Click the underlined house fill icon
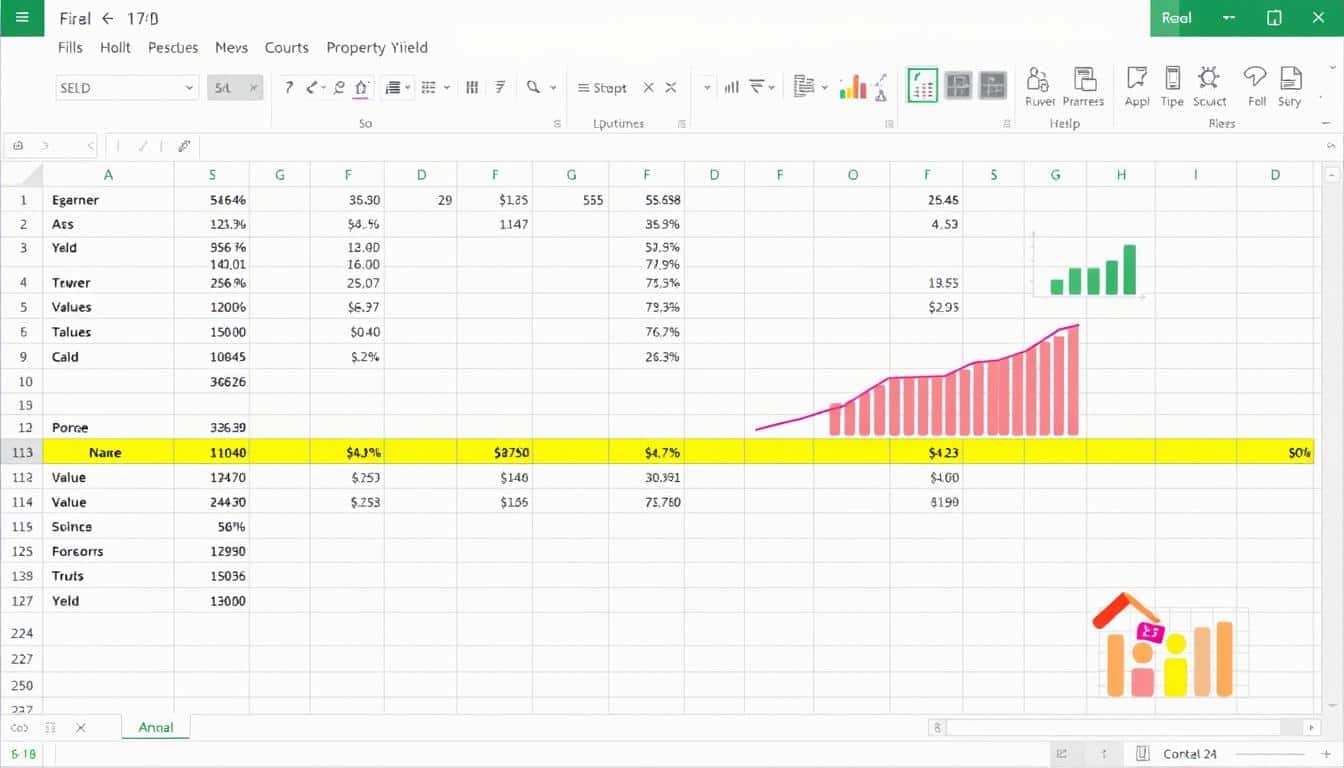Viewport: 1344px width, 768px height. [x=361, y=88]
